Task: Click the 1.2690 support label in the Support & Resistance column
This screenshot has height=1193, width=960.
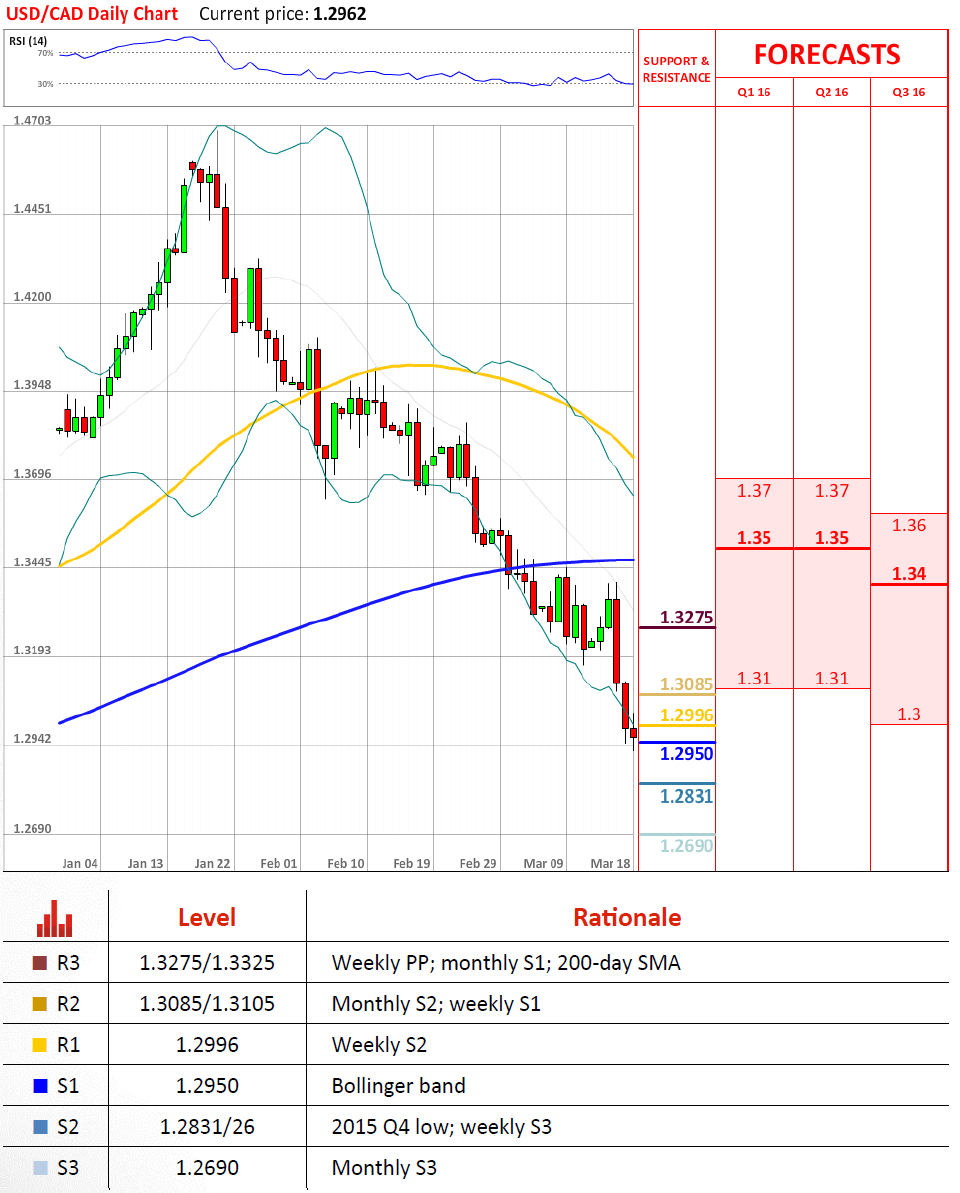Action: (x=686, y=846)
